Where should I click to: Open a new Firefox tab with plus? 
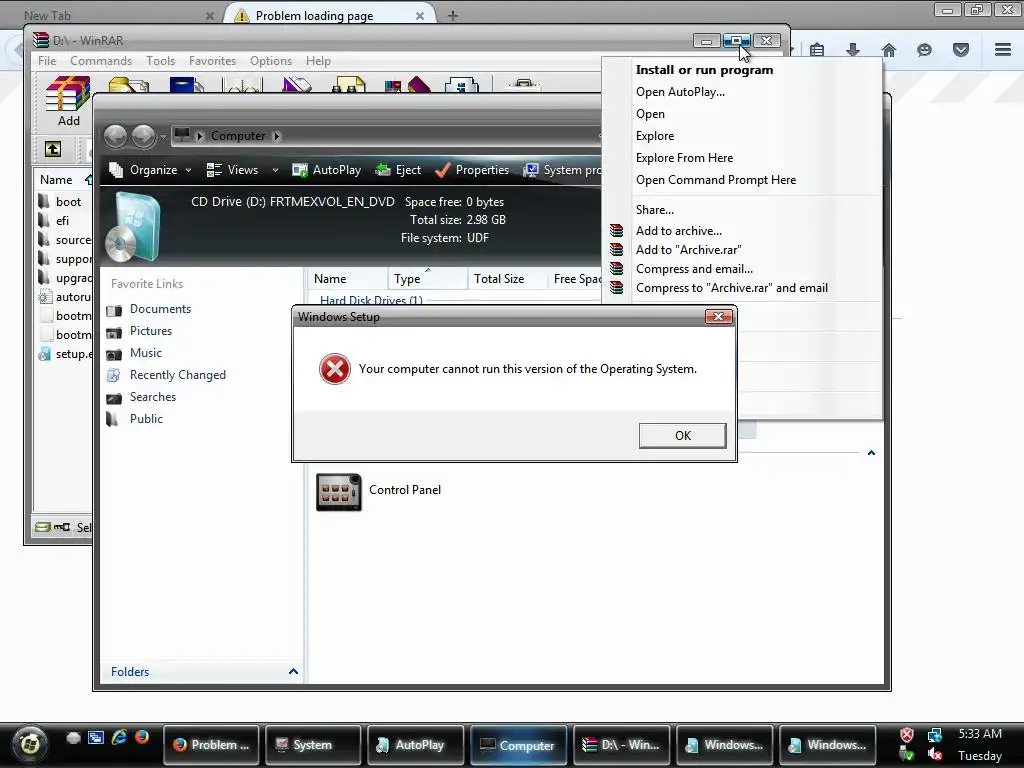(453, 16)
